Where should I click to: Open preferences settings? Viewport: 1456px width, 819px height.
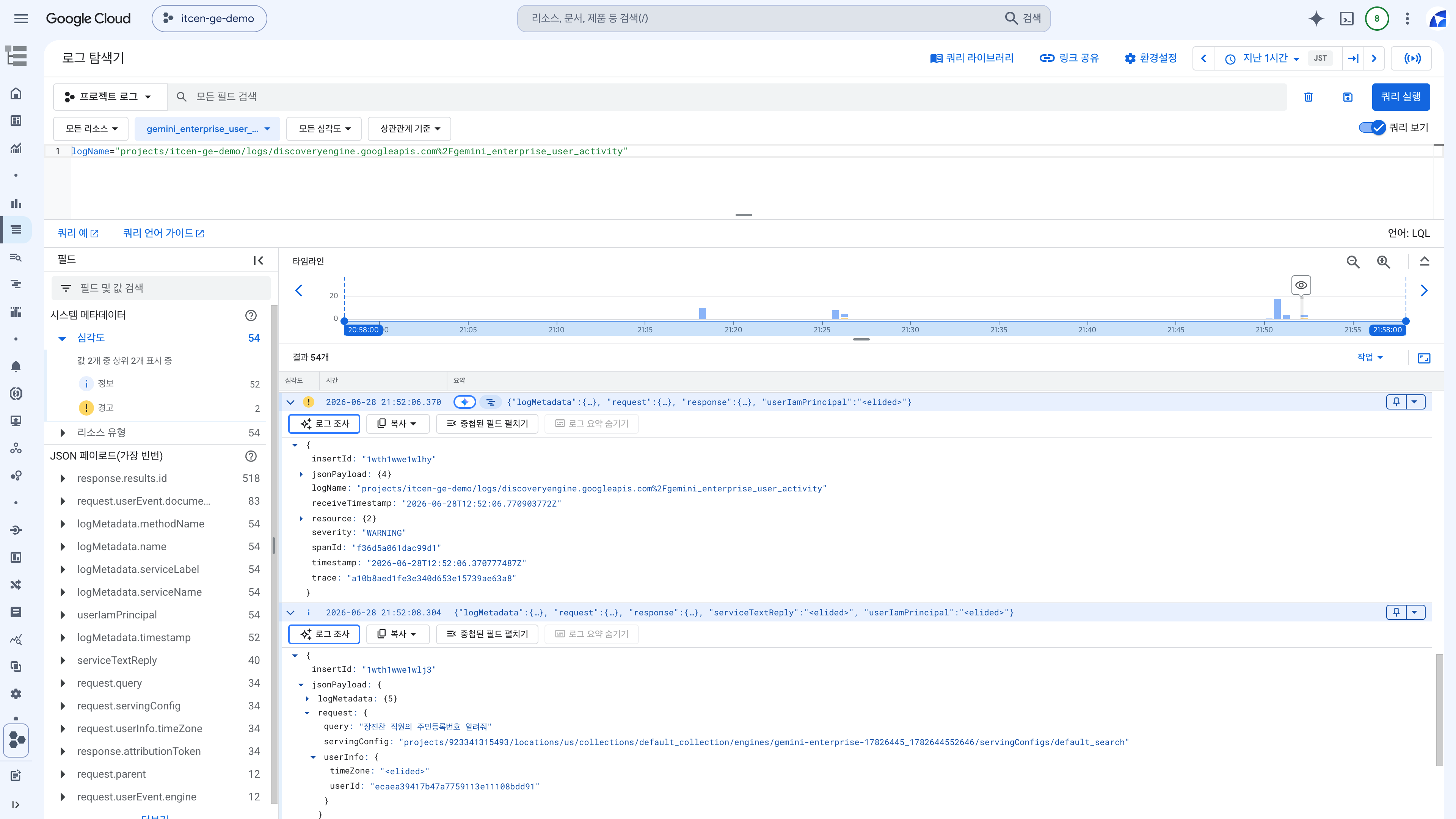coord(1150,58)
